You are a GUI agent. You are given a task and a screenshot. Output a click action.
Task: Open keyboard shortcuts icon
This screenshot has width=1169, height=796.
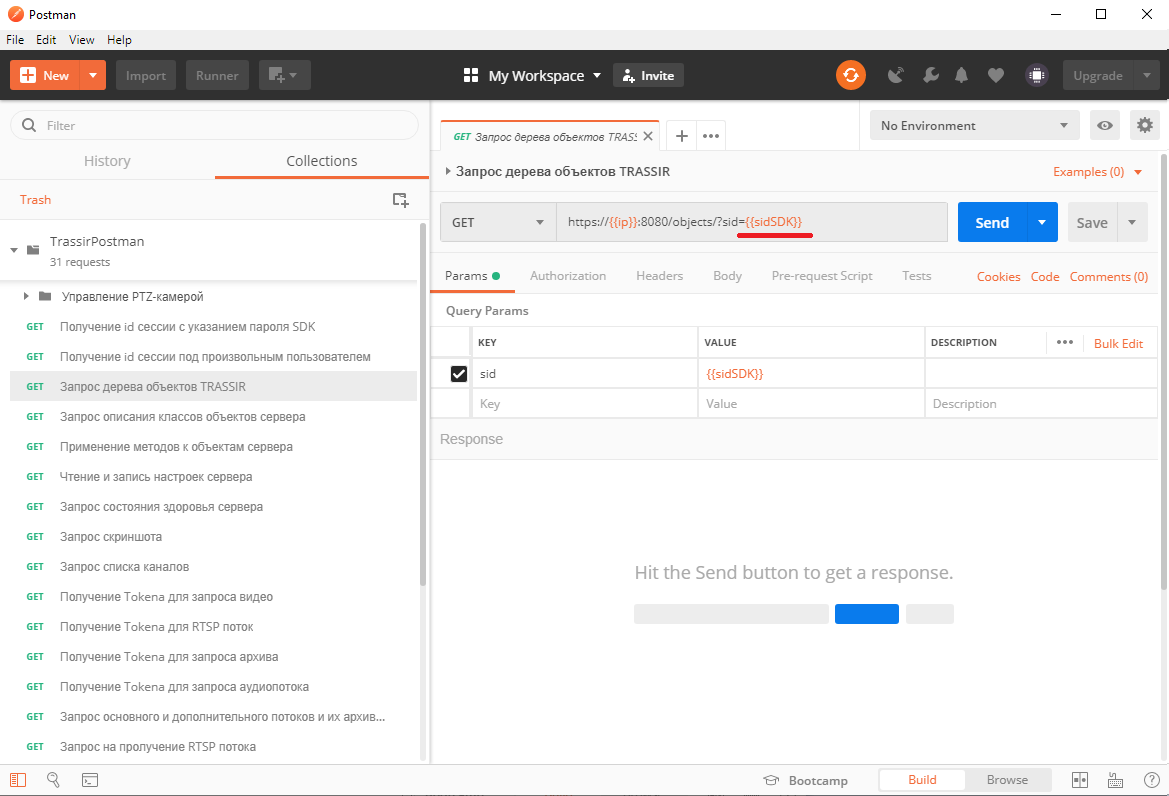[1115, 780]
